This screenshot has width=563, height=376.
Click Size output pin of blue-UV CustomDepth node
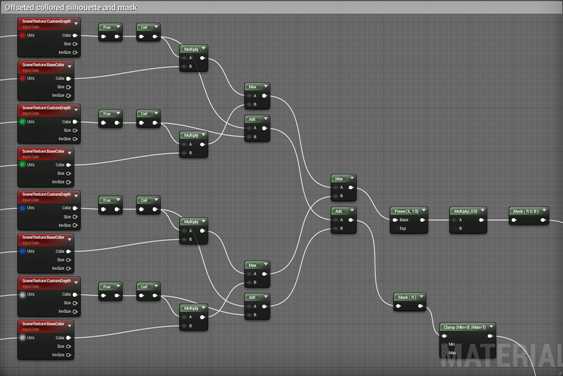[x=75, y=217]
